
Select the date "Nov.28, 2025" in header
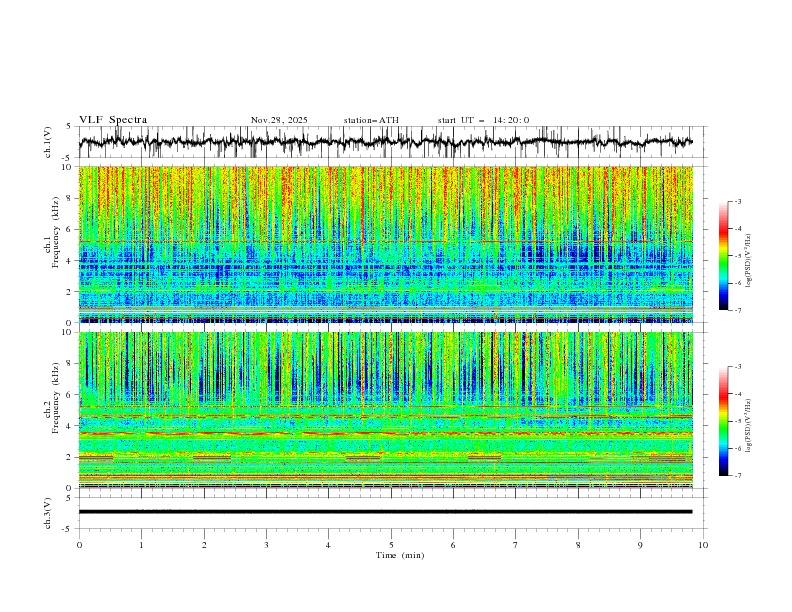pos(279,120)
